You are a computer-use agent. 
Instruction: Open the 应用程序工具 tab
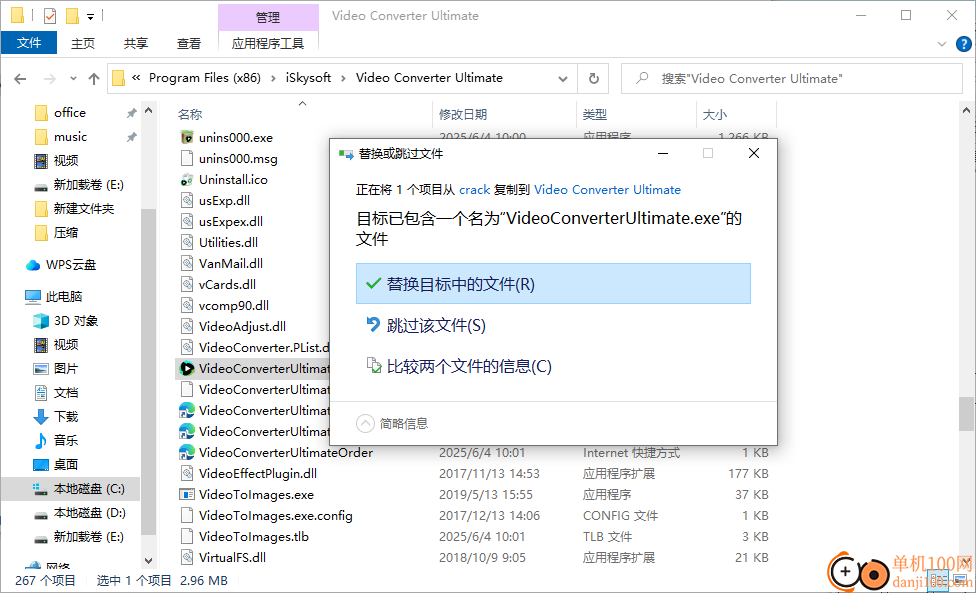(x=268, y=44)
